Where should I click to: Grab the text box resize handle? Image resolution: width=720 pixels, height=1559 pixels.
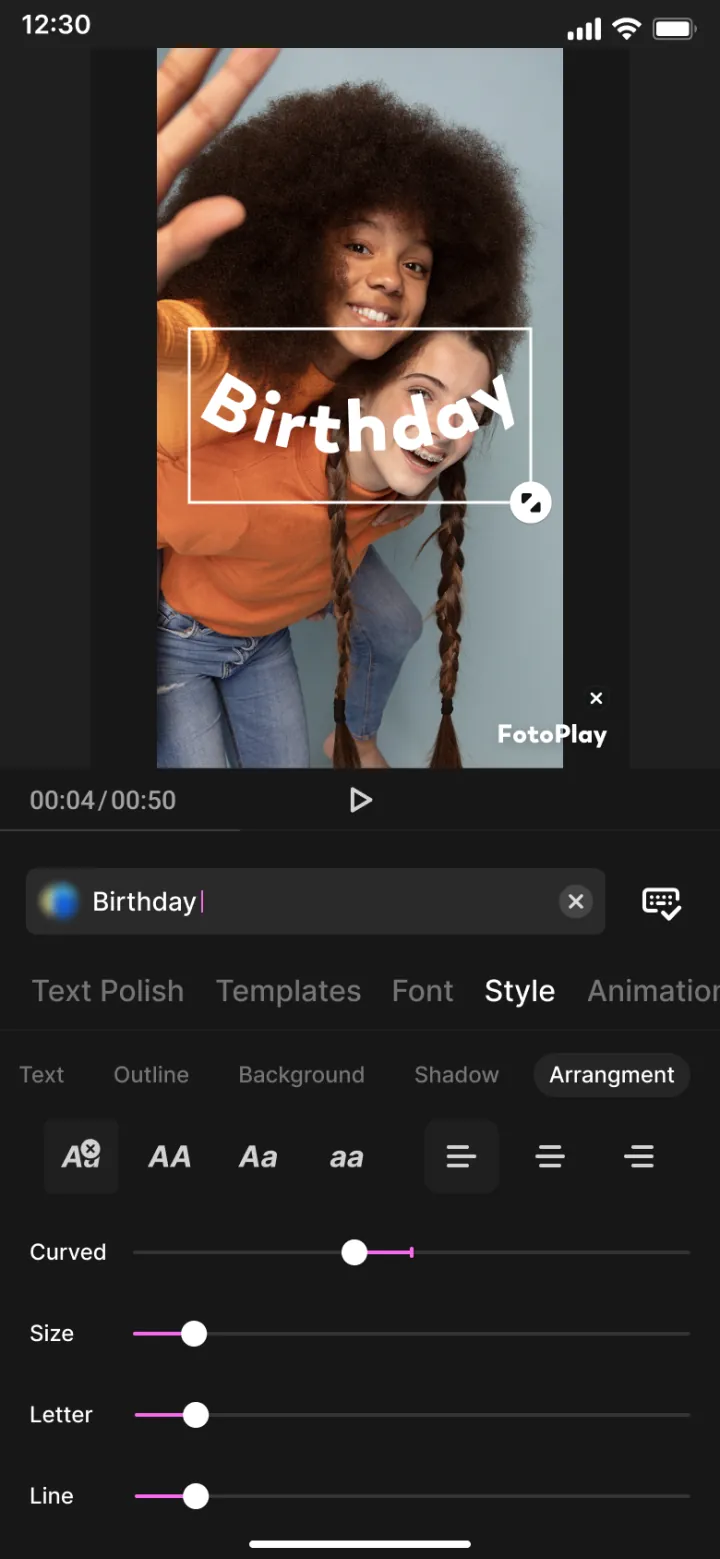531,503
